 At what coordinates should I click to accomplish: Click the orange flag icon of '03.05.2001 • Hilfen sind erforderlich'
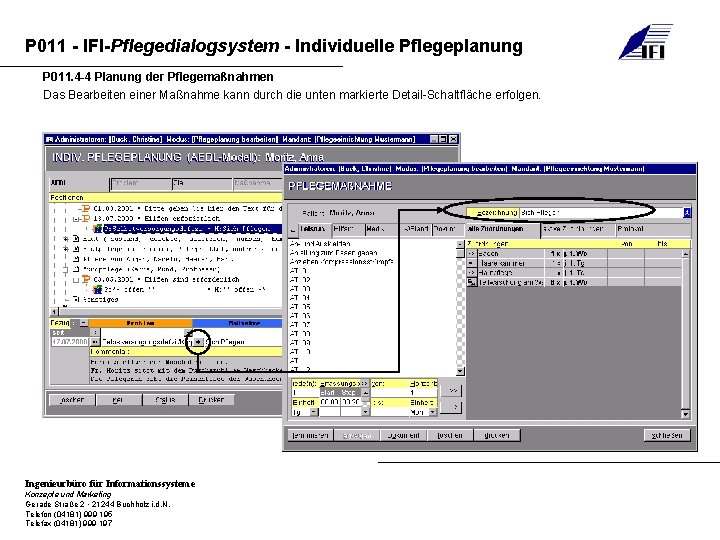(86, 279)
